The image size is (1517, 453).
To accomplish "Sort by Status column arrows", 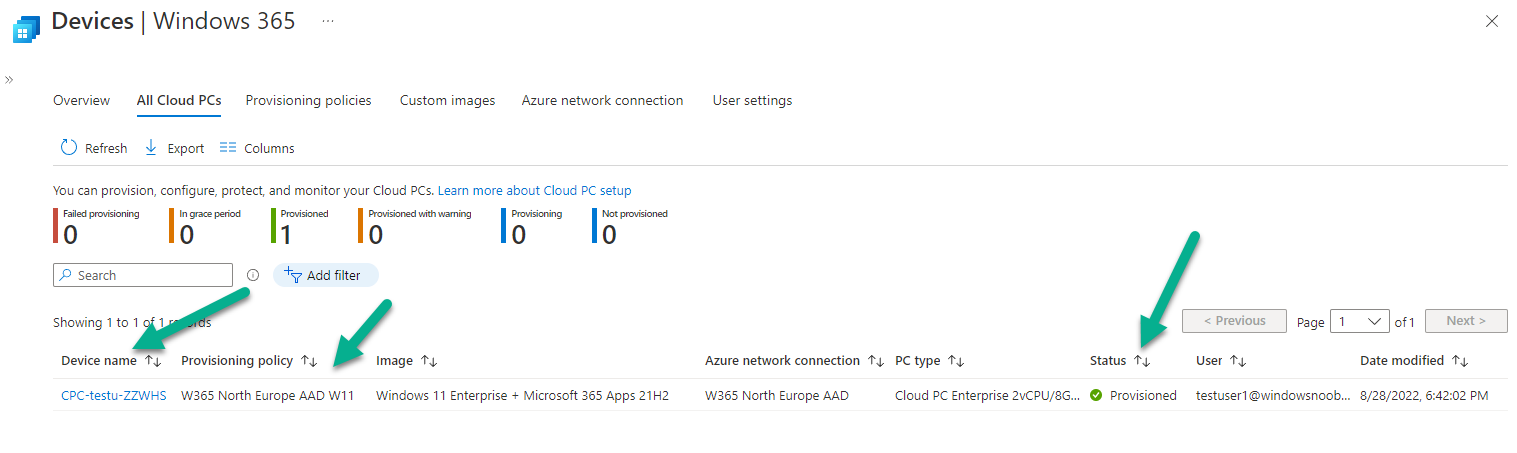I will 1142,360.
